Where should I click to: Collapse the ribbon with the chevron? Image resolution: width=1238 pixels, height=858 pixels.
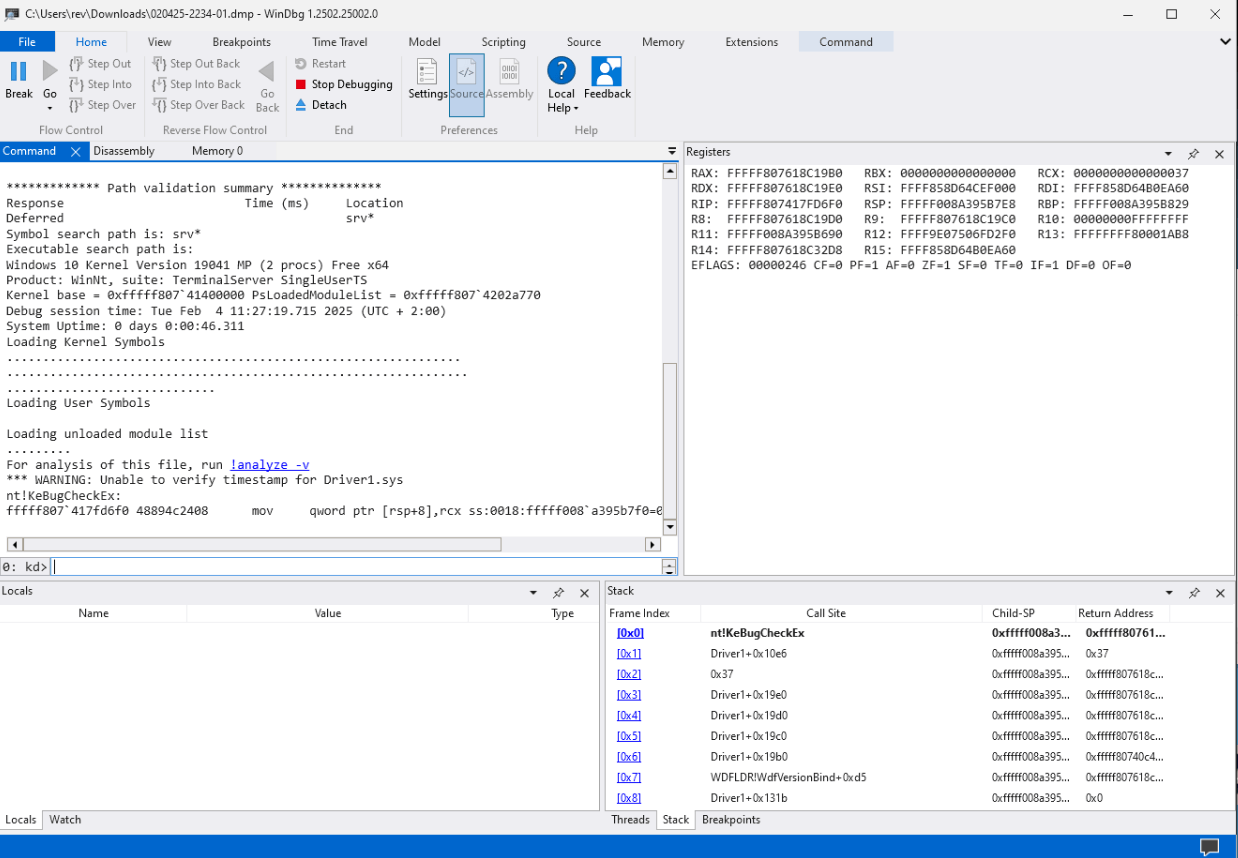click(x=1225, y=42)
